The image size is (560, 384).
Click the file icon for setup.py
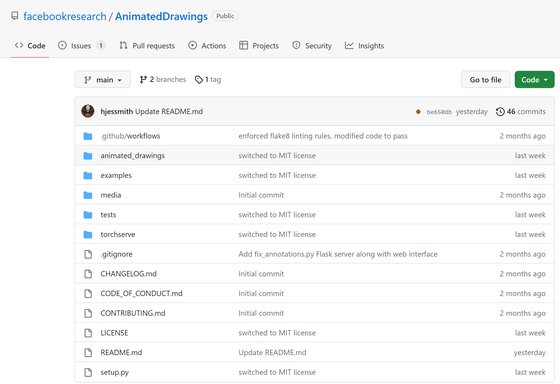coord(88,372)
